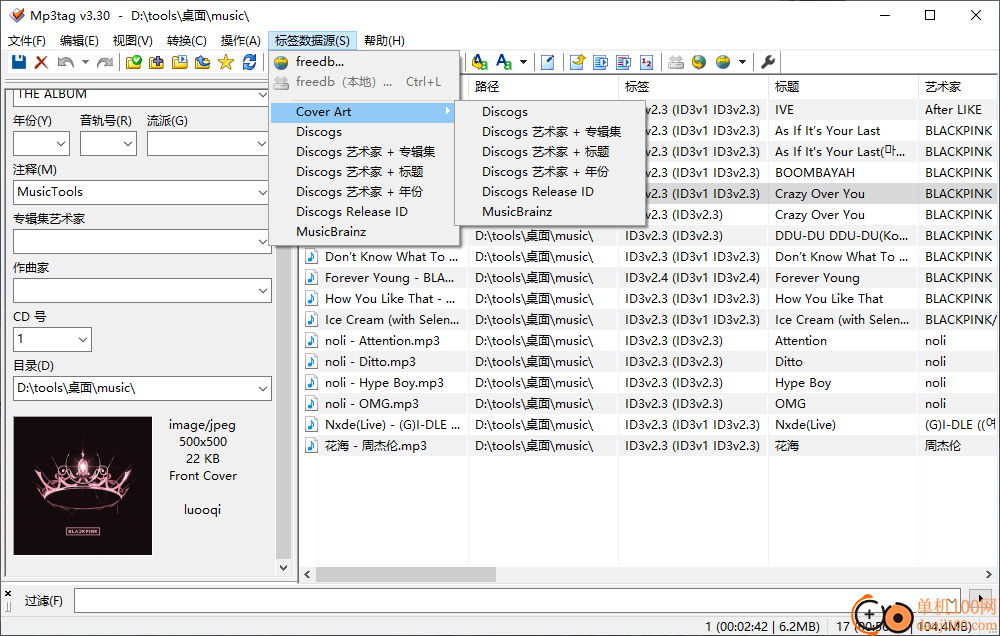The width and height of the screenshot is (1000, 636).
Task: Click the Tag to filename icon with yellow arrow
Action: [x=578, y=62]
